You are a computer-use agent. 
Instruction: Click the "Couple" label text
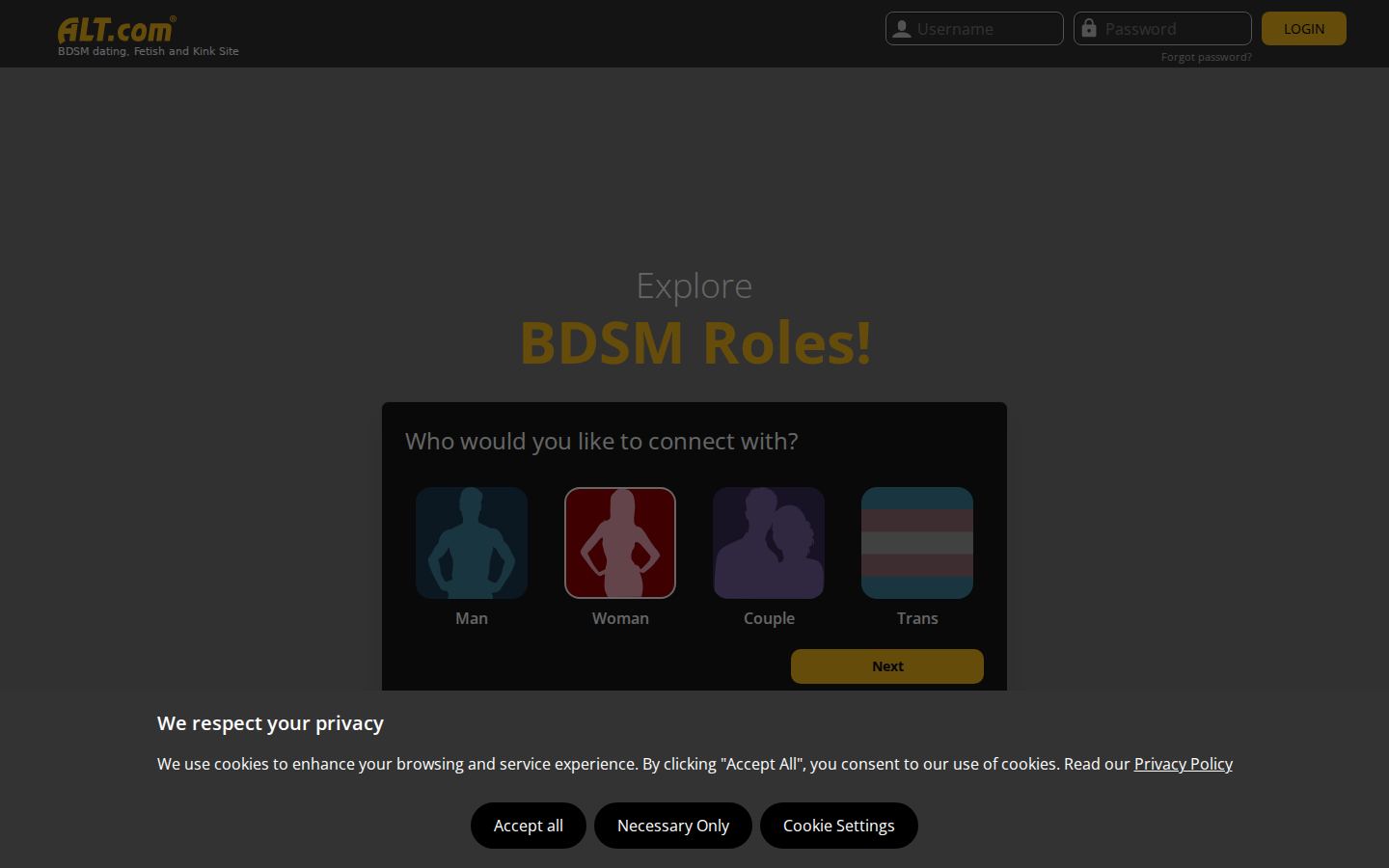(769, 618)
